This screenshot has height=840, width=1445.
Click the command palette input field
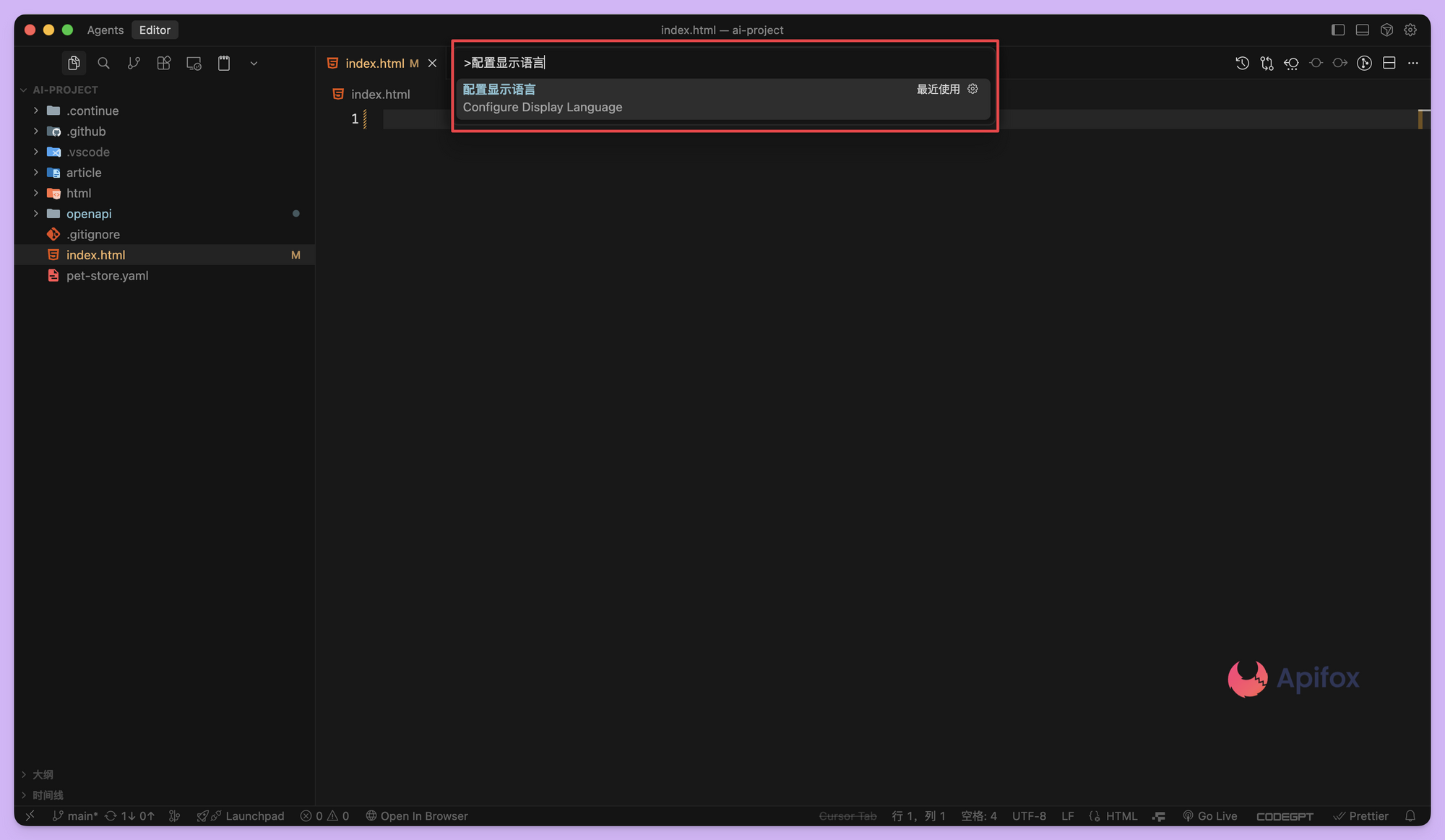click(x=722, y=63)
